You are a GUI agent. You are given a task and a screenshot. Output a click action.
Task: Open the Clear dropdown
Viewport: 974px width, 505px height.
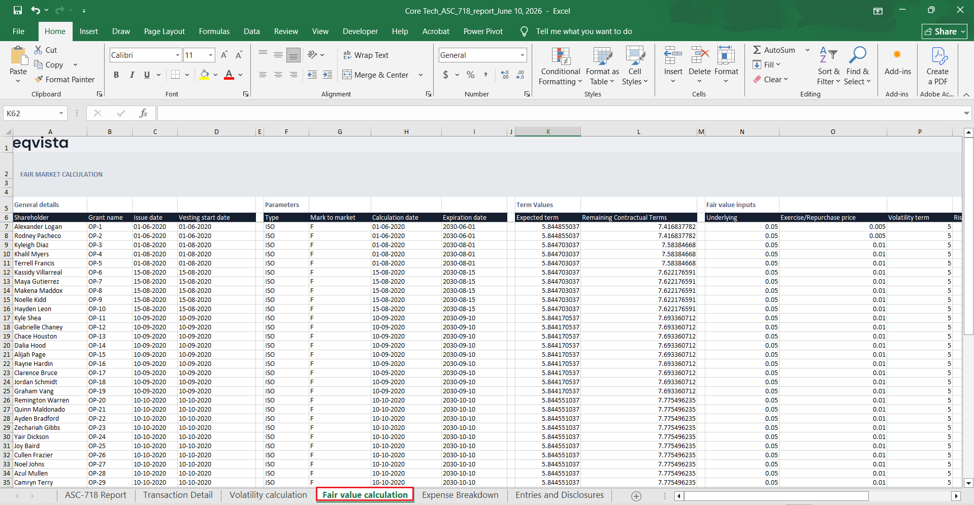tap(770, 80)
